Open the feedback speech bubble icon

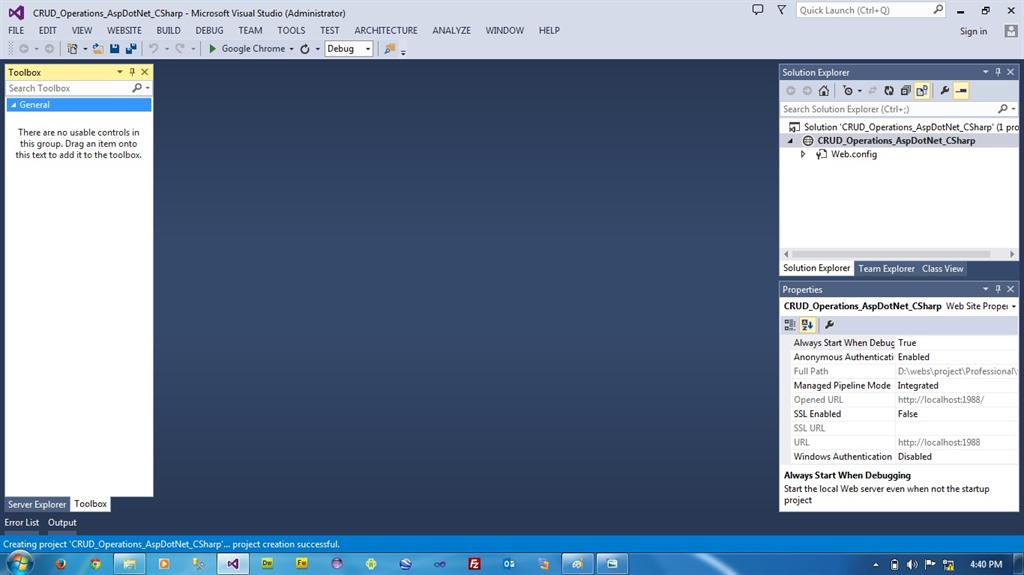click(x=758, y=10)
